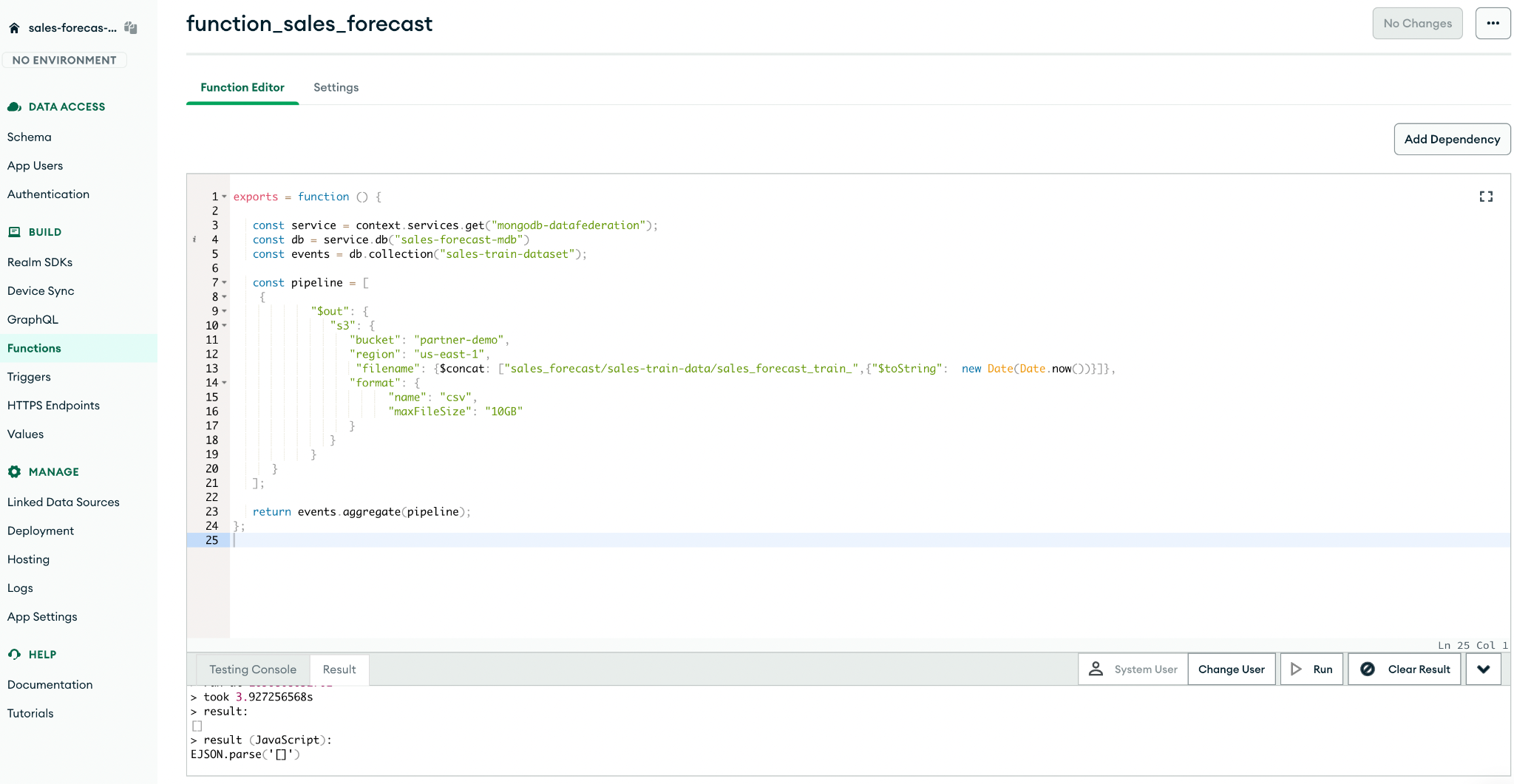Fold the function block at line 1

coord(225,197)
